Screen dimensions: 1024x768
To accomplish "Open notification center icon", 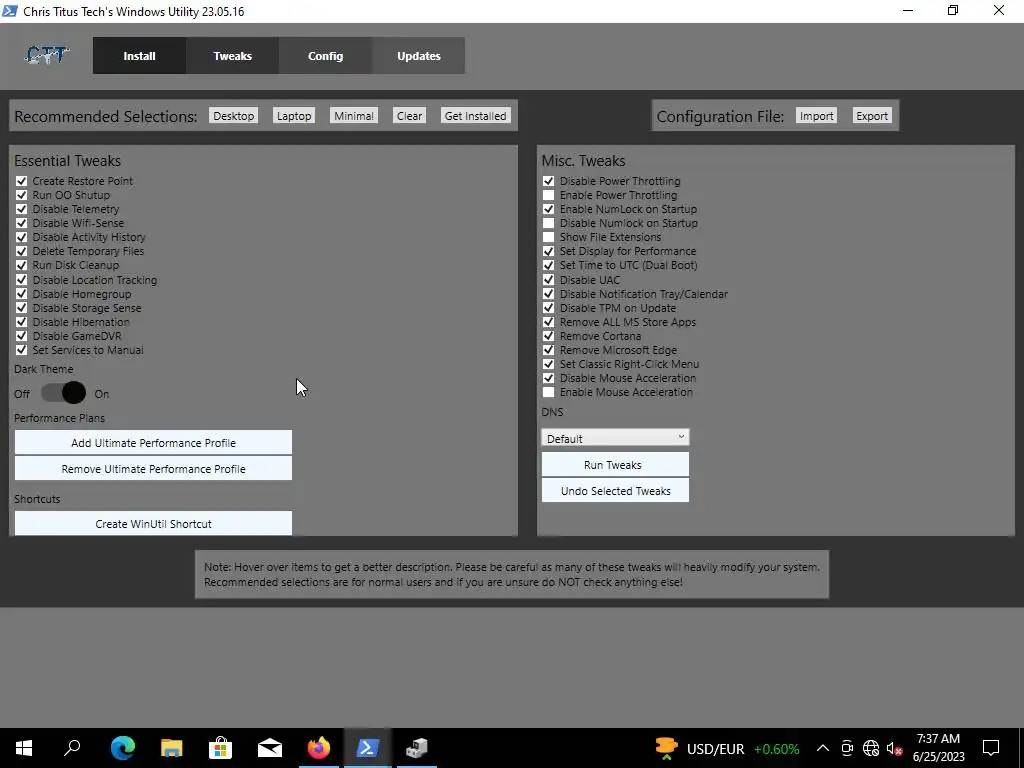I will 991,748.
